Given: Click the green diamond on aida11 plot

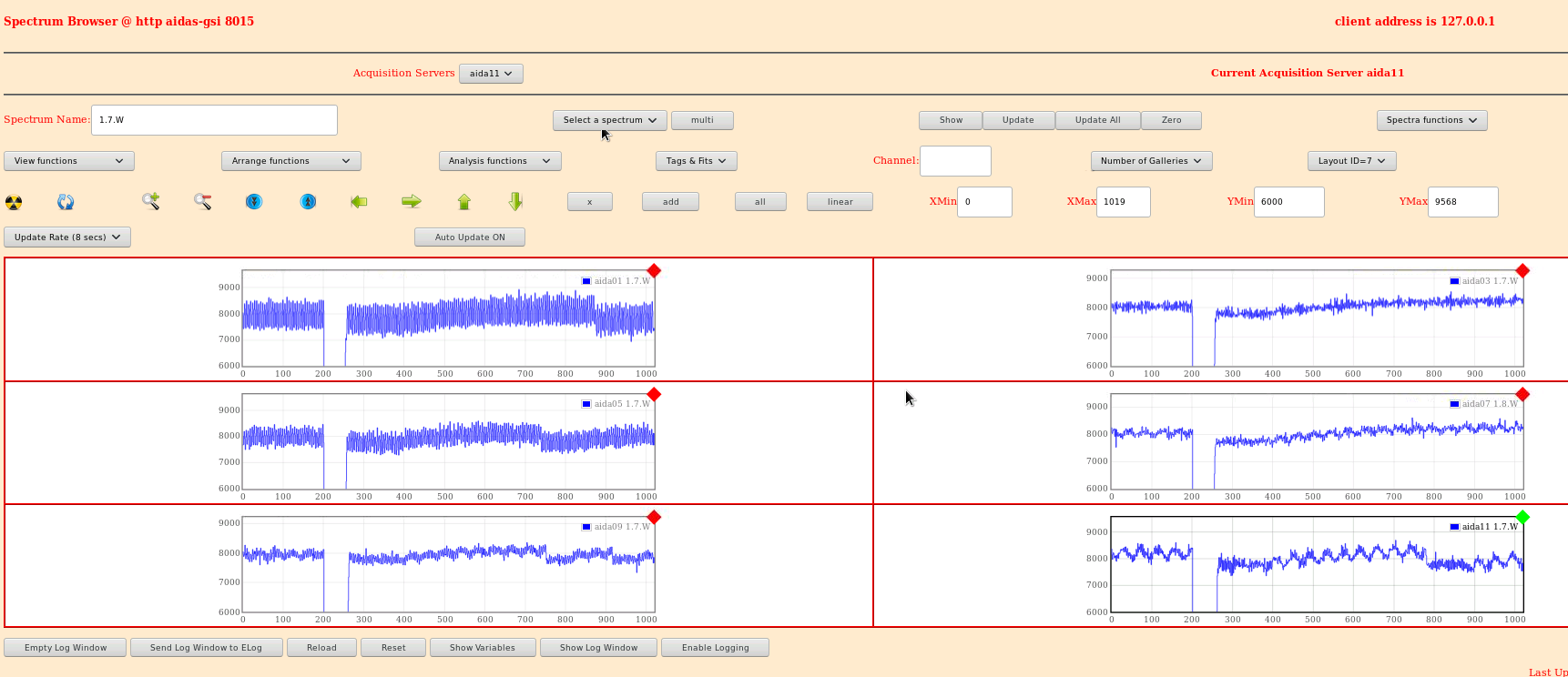Looking at the screenshot, I should (x=1522, y=517).
